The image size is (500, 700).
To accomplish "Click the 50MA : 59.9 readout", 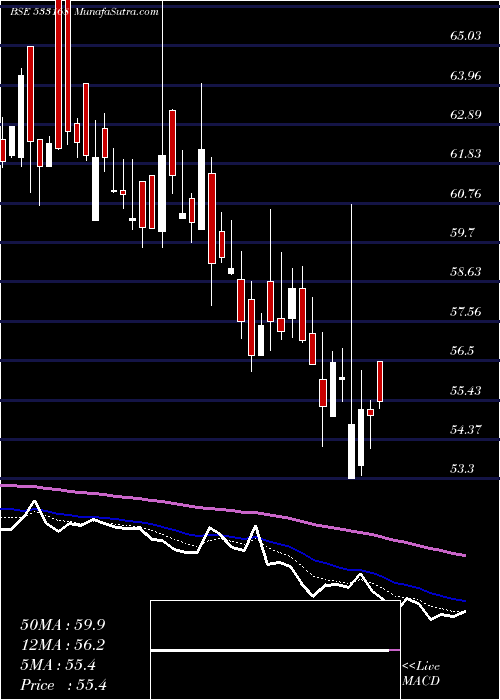I will point(62,625).
